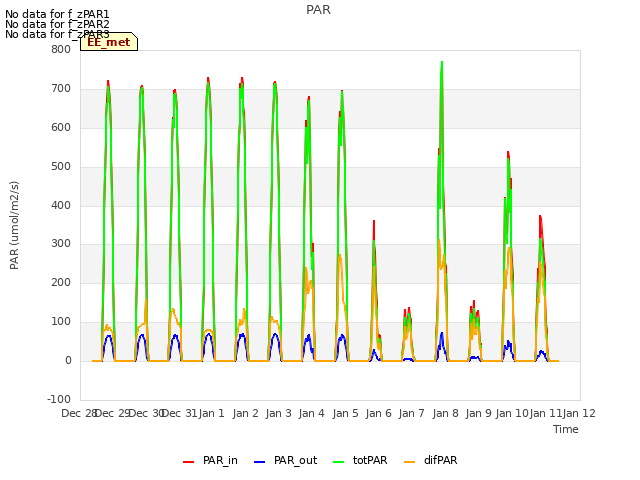Click the Jan 3 x-axis label
The height and width of the screenshot is (480, 640).
point(279,413)
